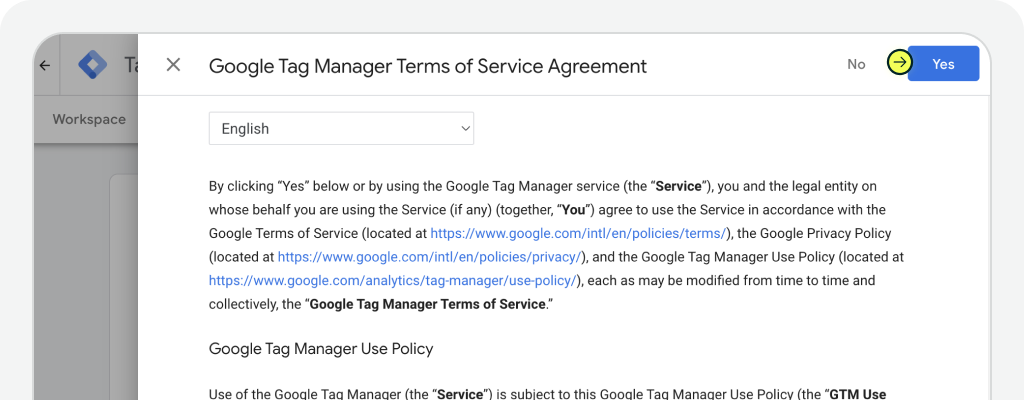Close the Terms of Service dialog
1024x400 pixels.
pos(173,65)
